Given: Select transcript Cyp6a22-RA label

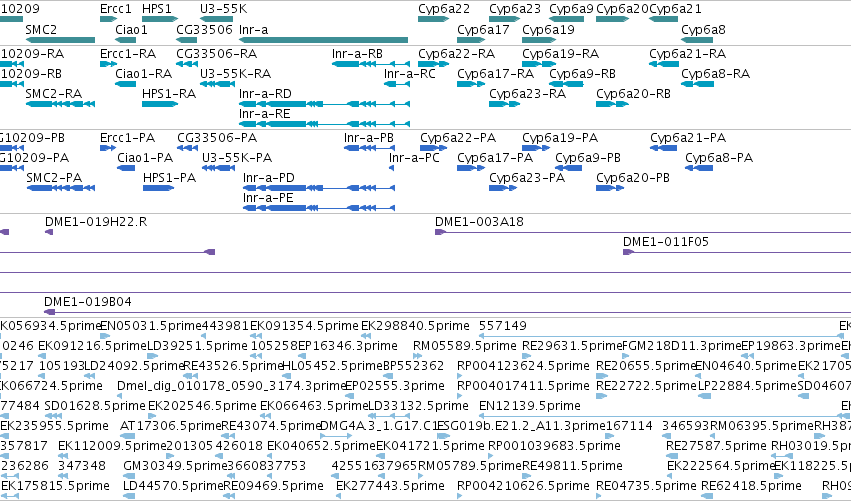Looking at the screenshot, I should point(456,54).
